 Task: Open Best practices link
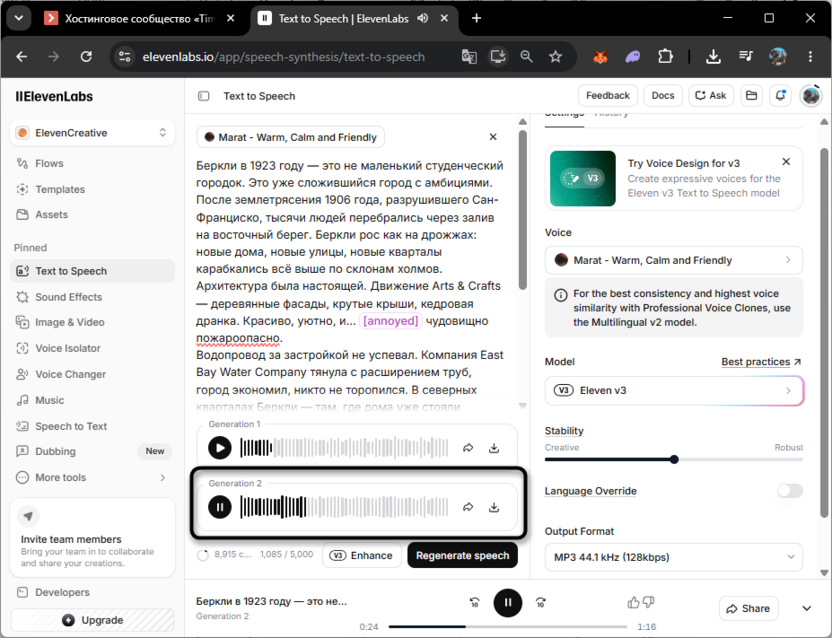point(761,361)
